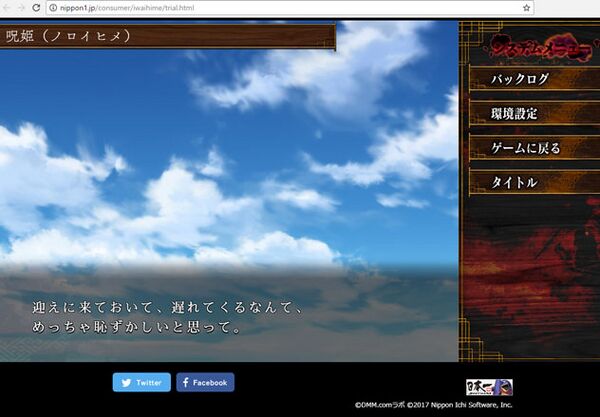Select the タイトル menu item
This screenshot has height=417, width=600.
pos(535,182)
